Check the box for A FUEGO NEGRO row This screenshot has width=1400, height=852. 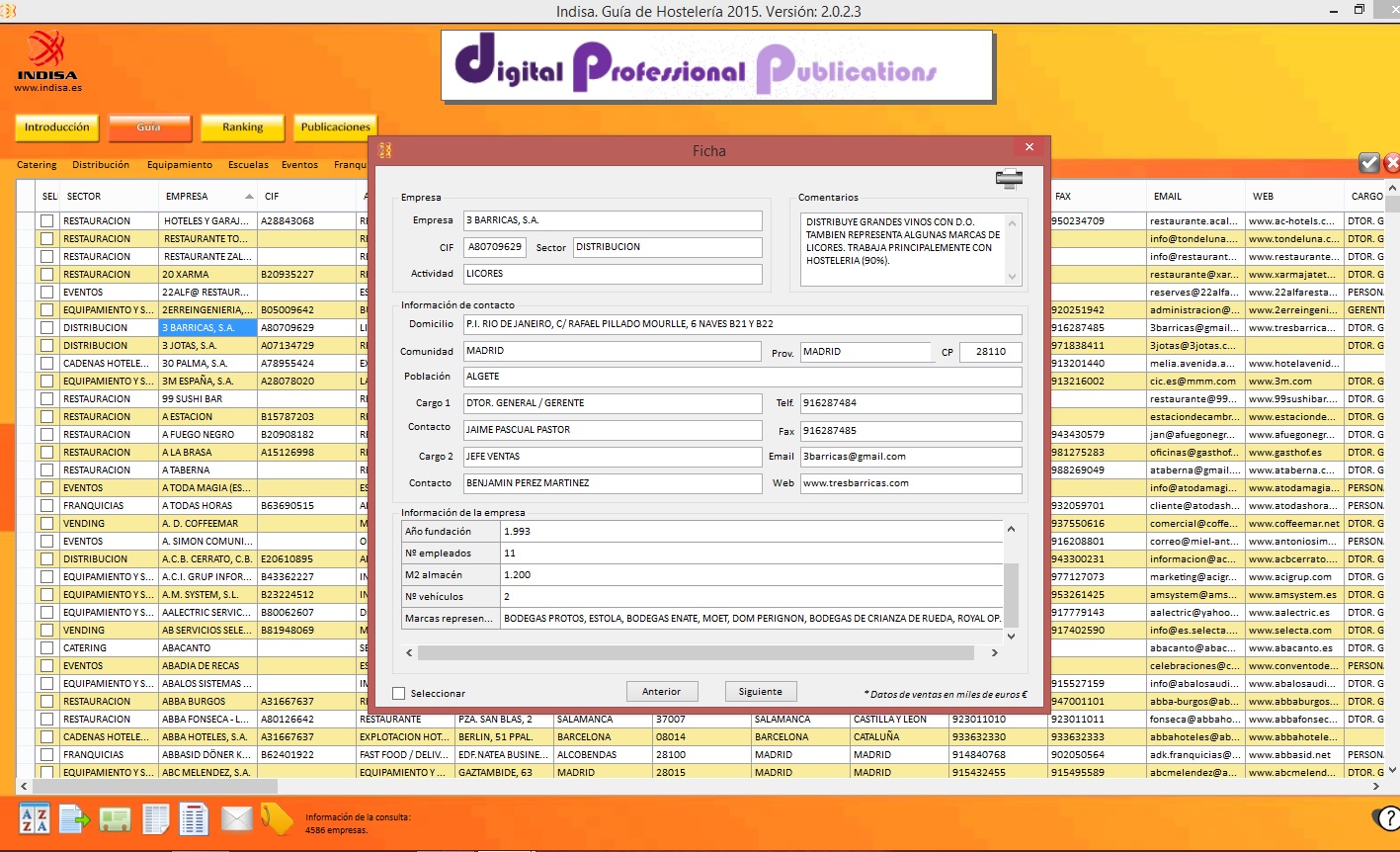coord(46,435)
